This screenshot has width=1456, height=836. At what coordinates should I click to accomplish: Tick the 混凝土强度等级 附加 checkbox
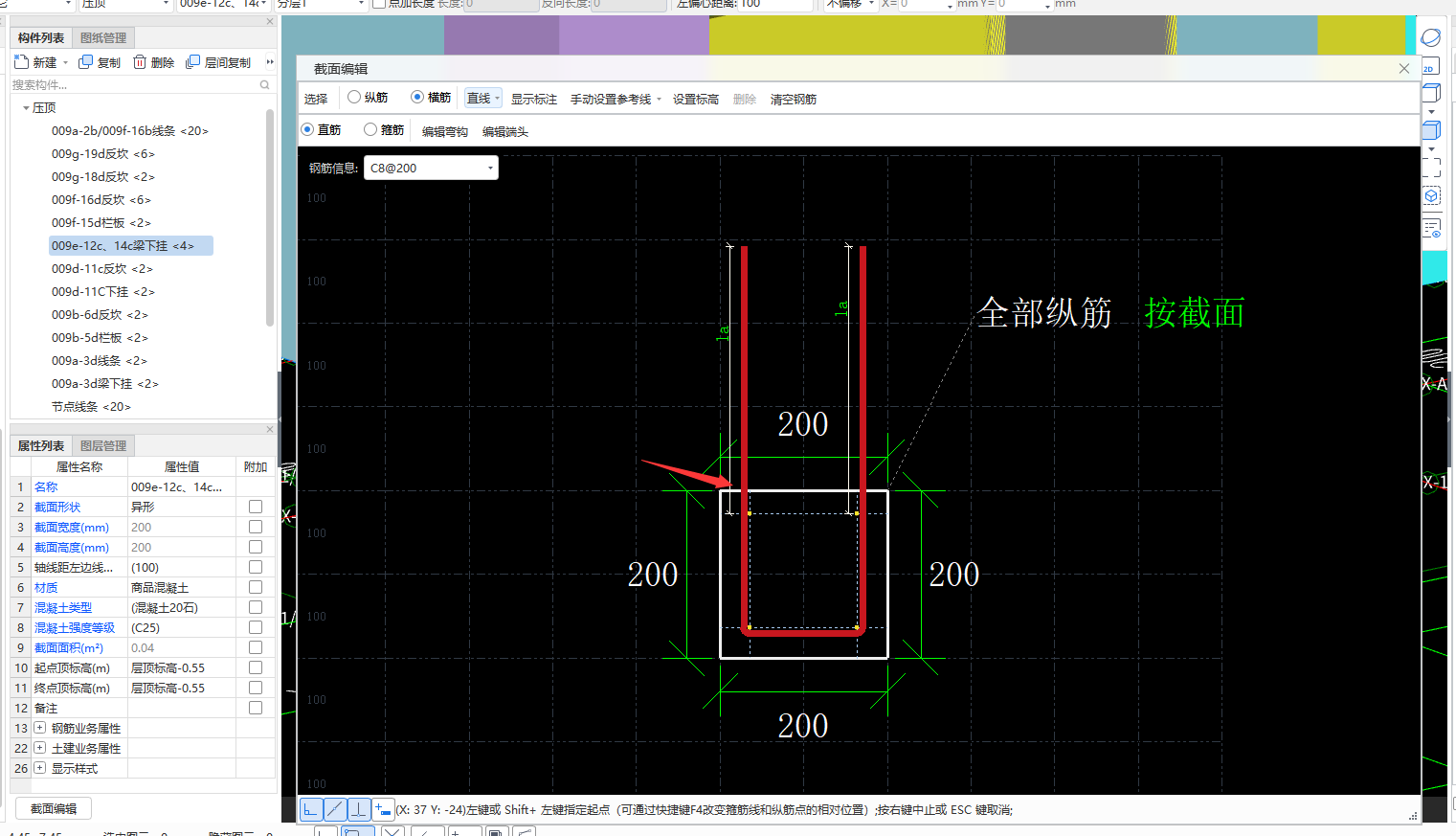click(x=256, y=627)
